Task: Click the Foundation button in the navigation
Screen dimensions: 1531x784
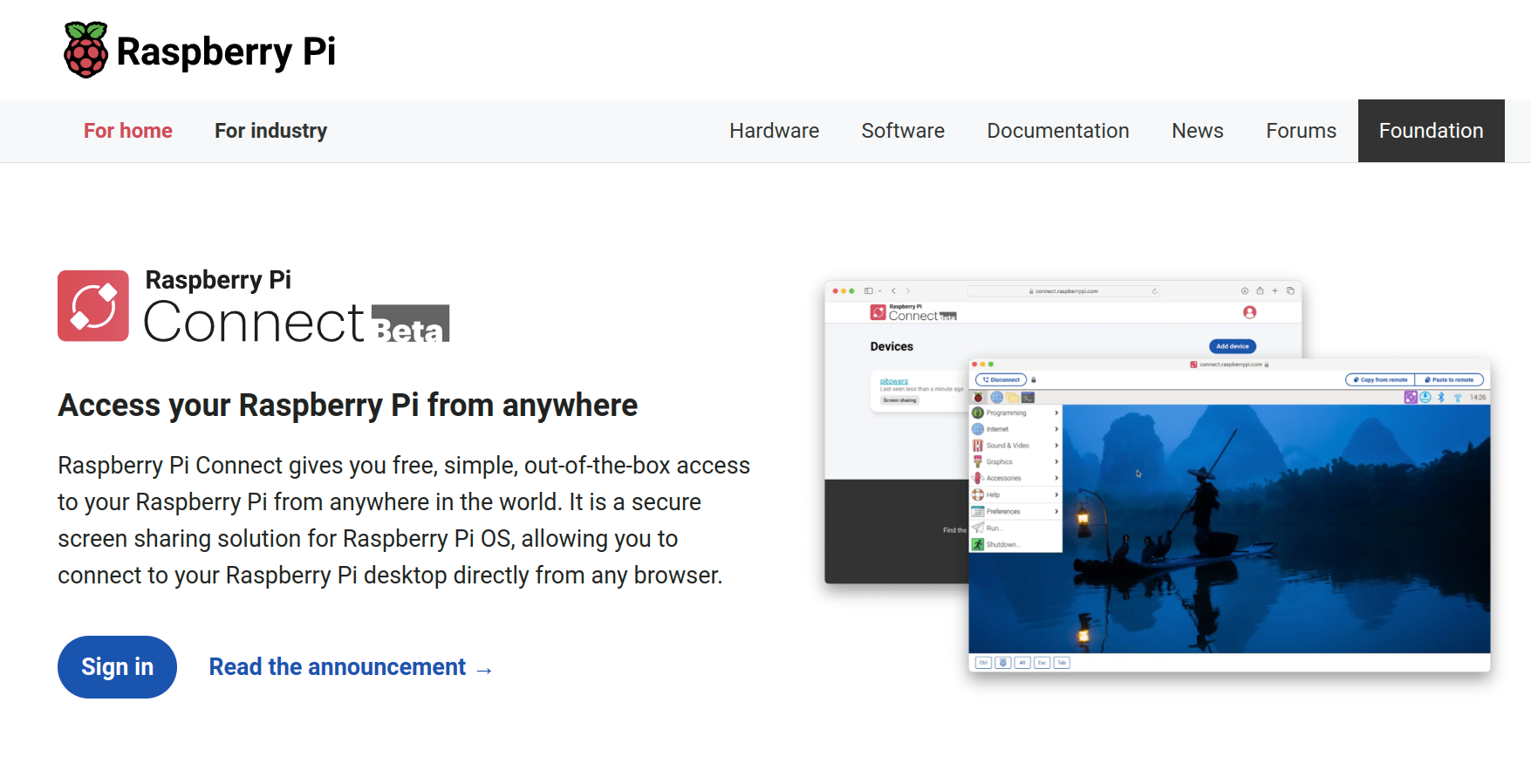Action: [1432, 131]
